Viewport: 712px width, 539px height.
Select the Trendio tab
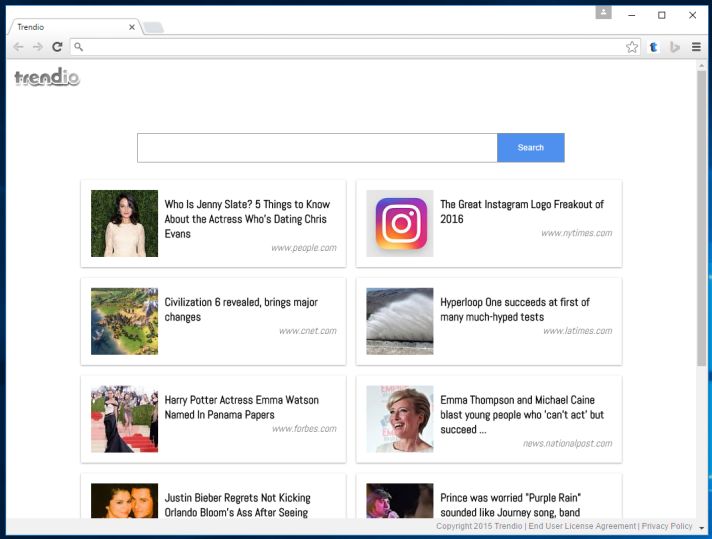point(75,27)
